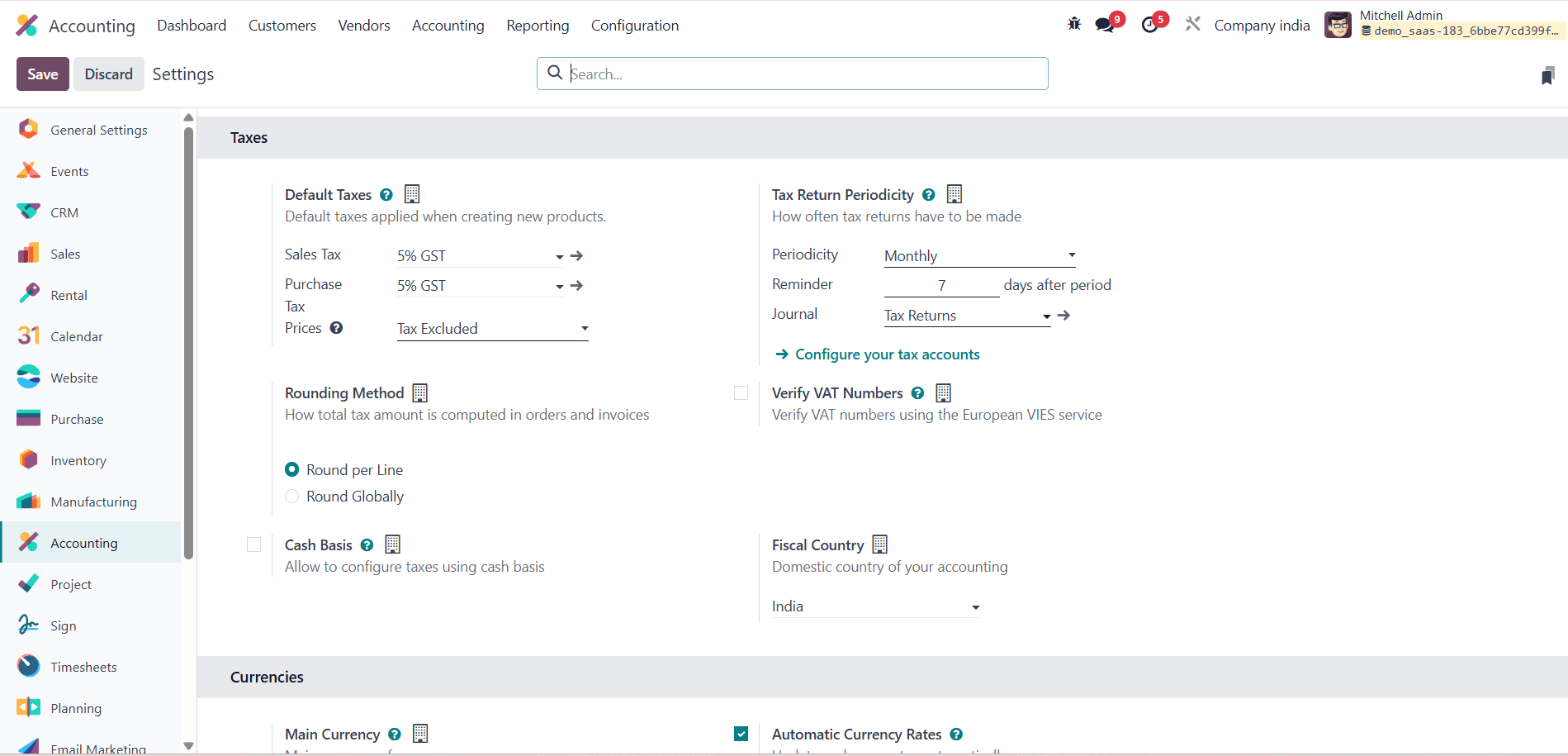Enable the Verify VAT Numbers checkbox
Image resolution: width=1568 pixels, height=756 pixels.
tap(741, 393)
